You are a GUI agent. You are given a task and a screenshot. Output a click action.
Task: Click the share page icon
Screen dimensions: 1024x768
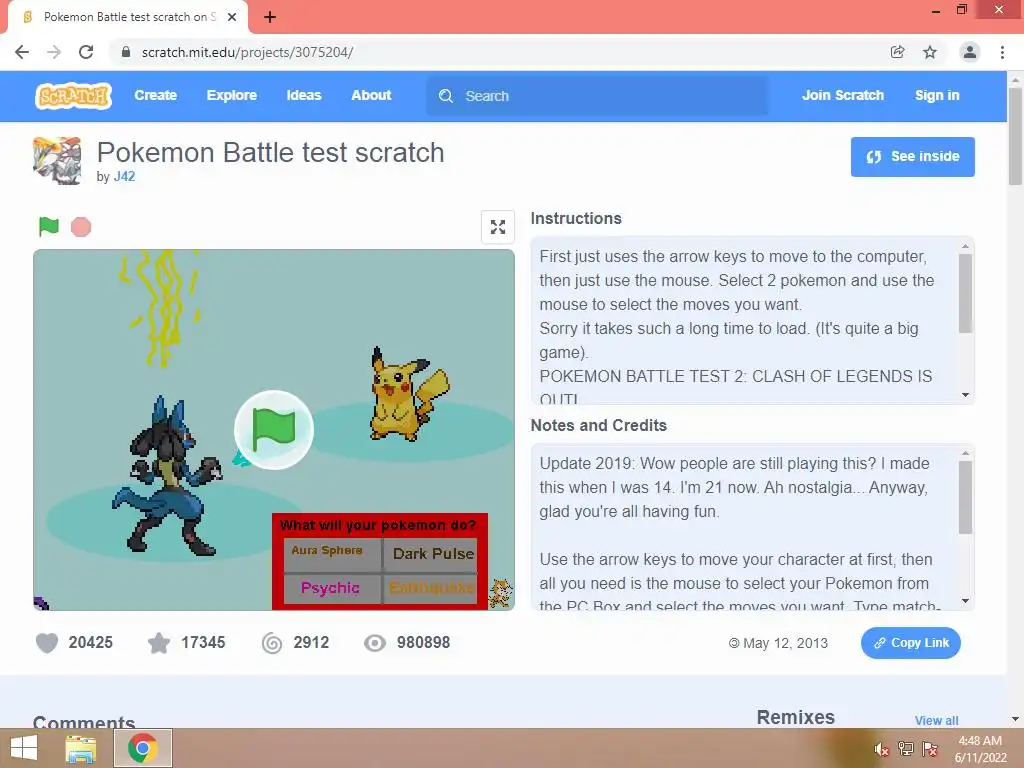pos(897,52)
